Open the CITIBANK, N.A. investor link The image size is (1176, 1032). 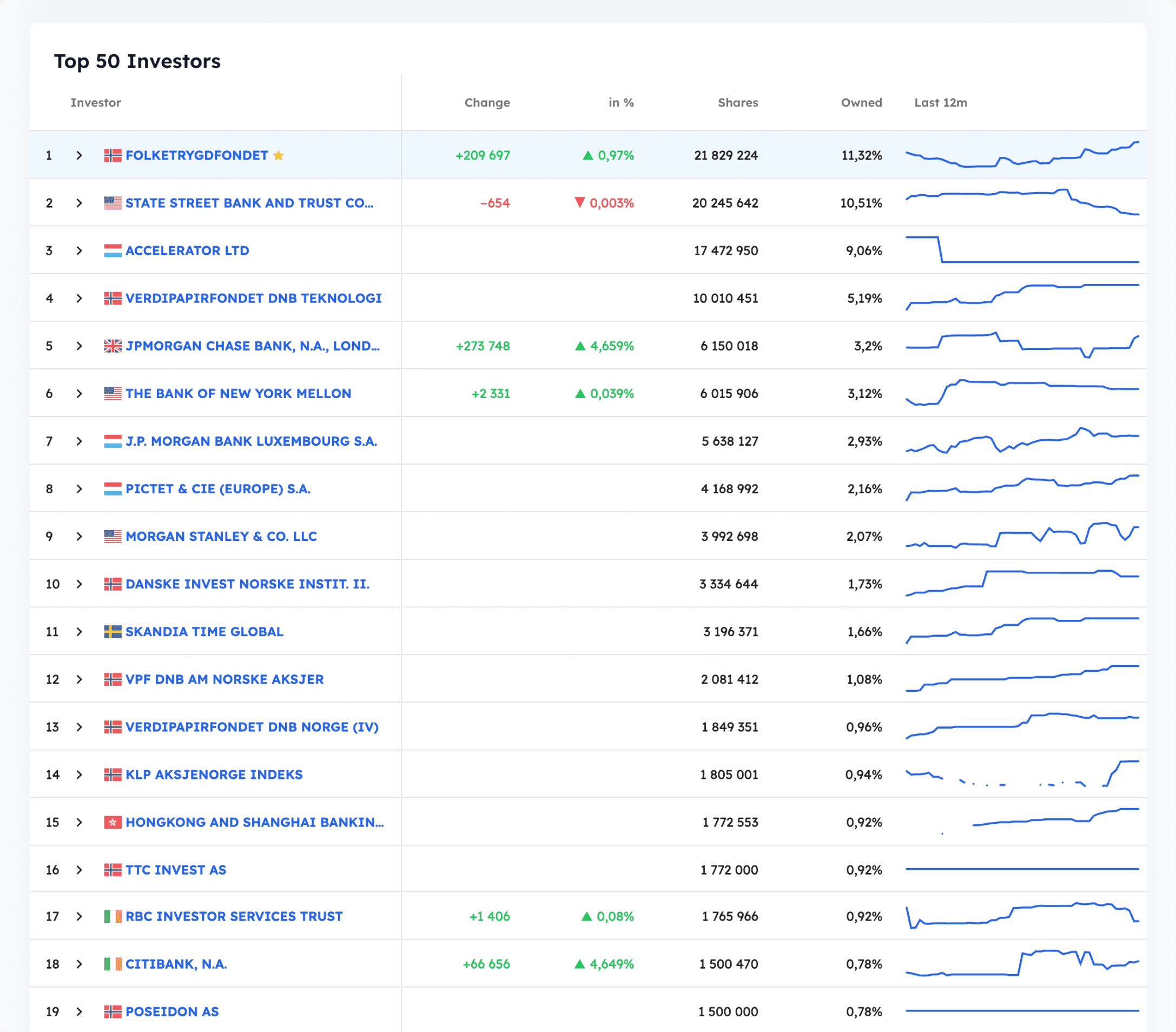177,964
